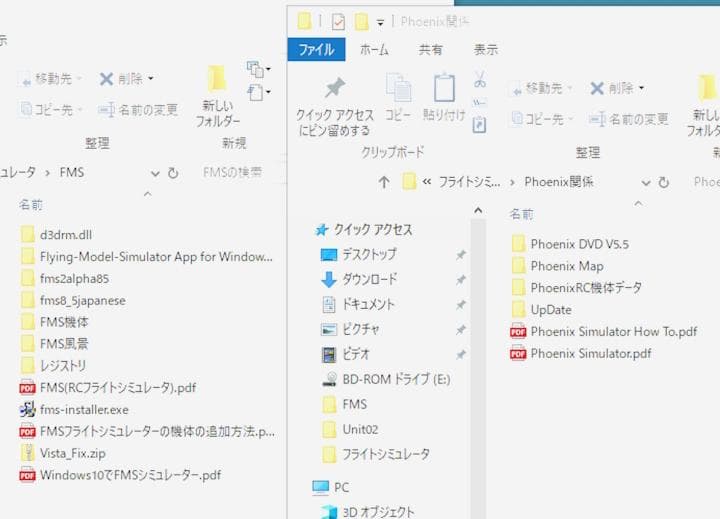The height and width of the screenshot is (519, 720).
Task: Click the Cut scissors icon in Phoenix window
Action: 480,80
